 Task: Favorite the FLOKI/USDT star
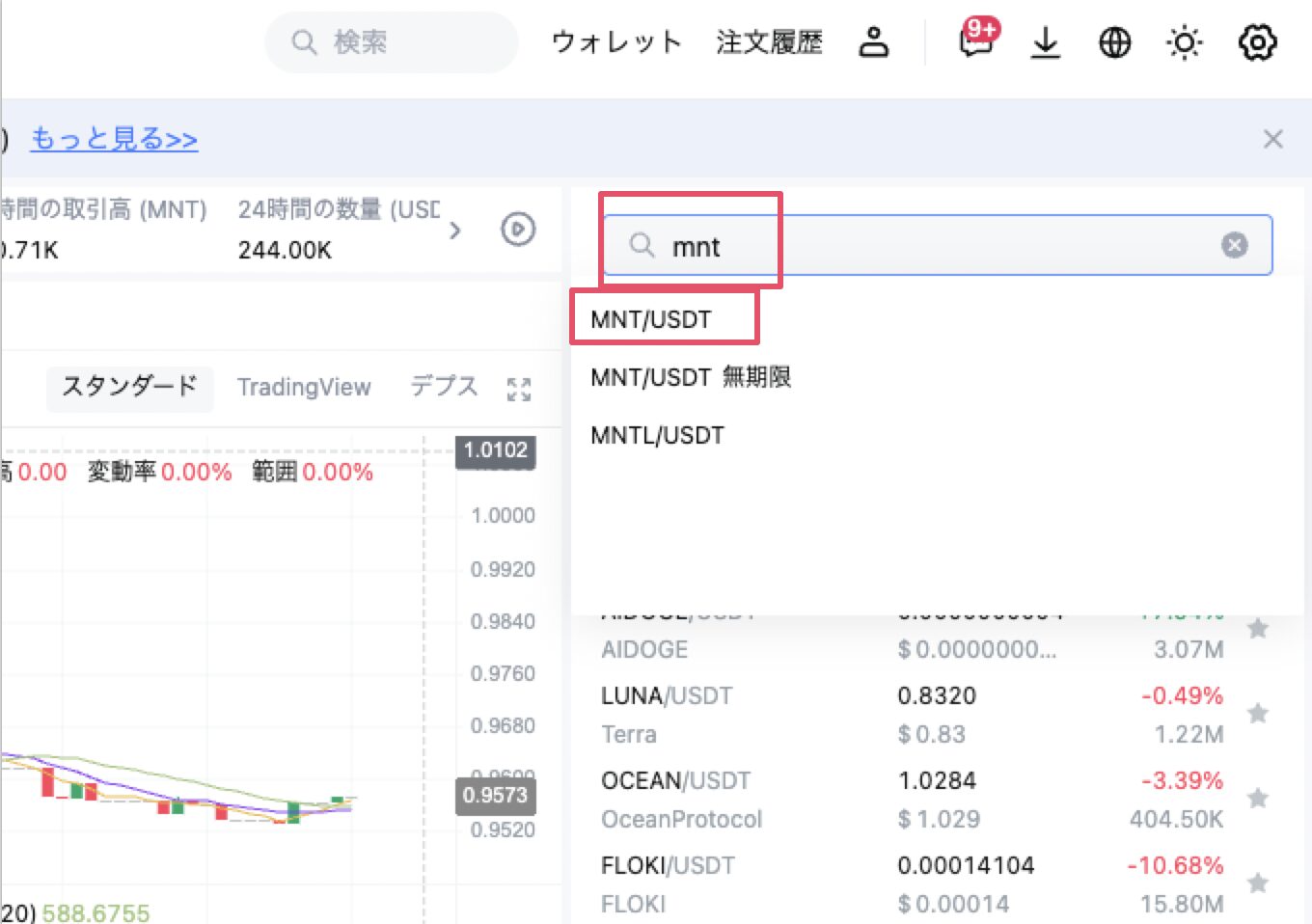point(1257,883)
